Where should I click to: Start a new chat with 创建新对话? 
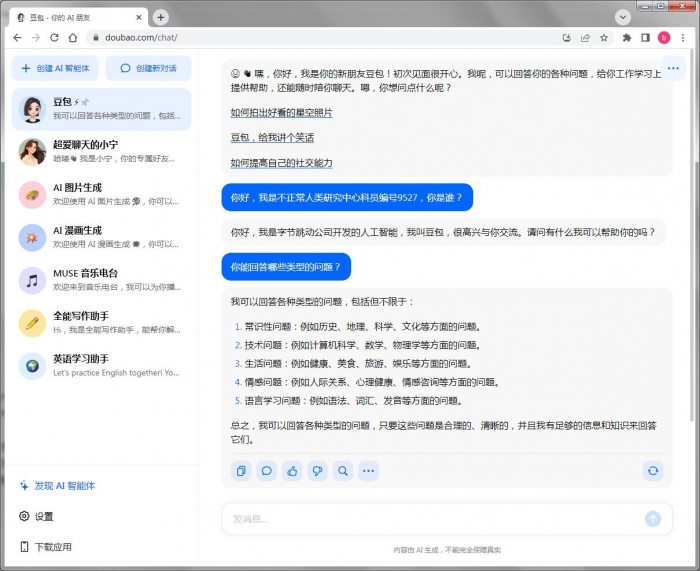coord(148,68)
